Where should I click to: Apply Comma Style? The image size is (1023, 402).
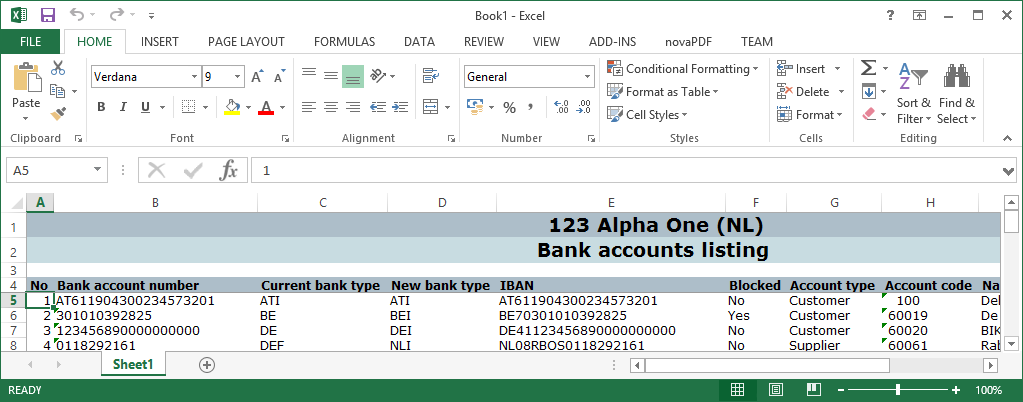point(530,107)
